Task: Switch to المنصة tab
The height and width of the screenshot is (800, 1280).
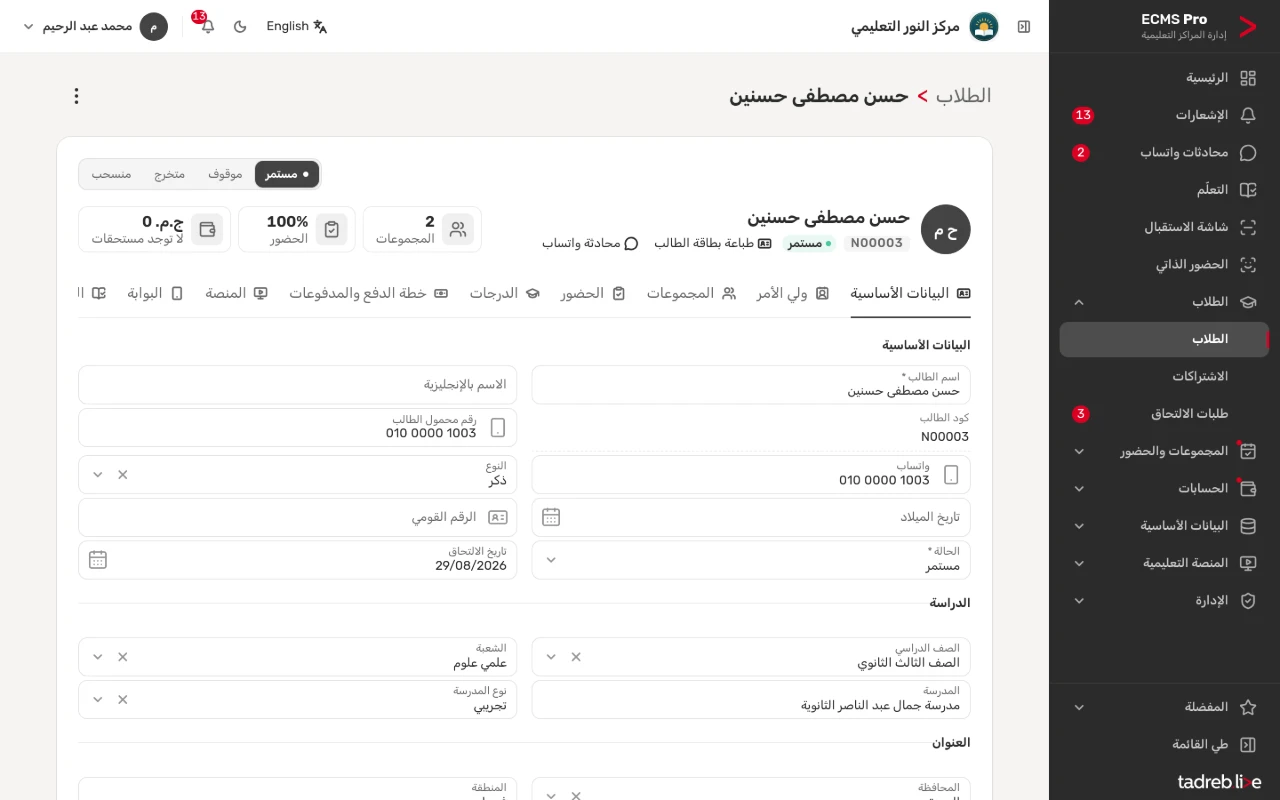Action: 237,293
